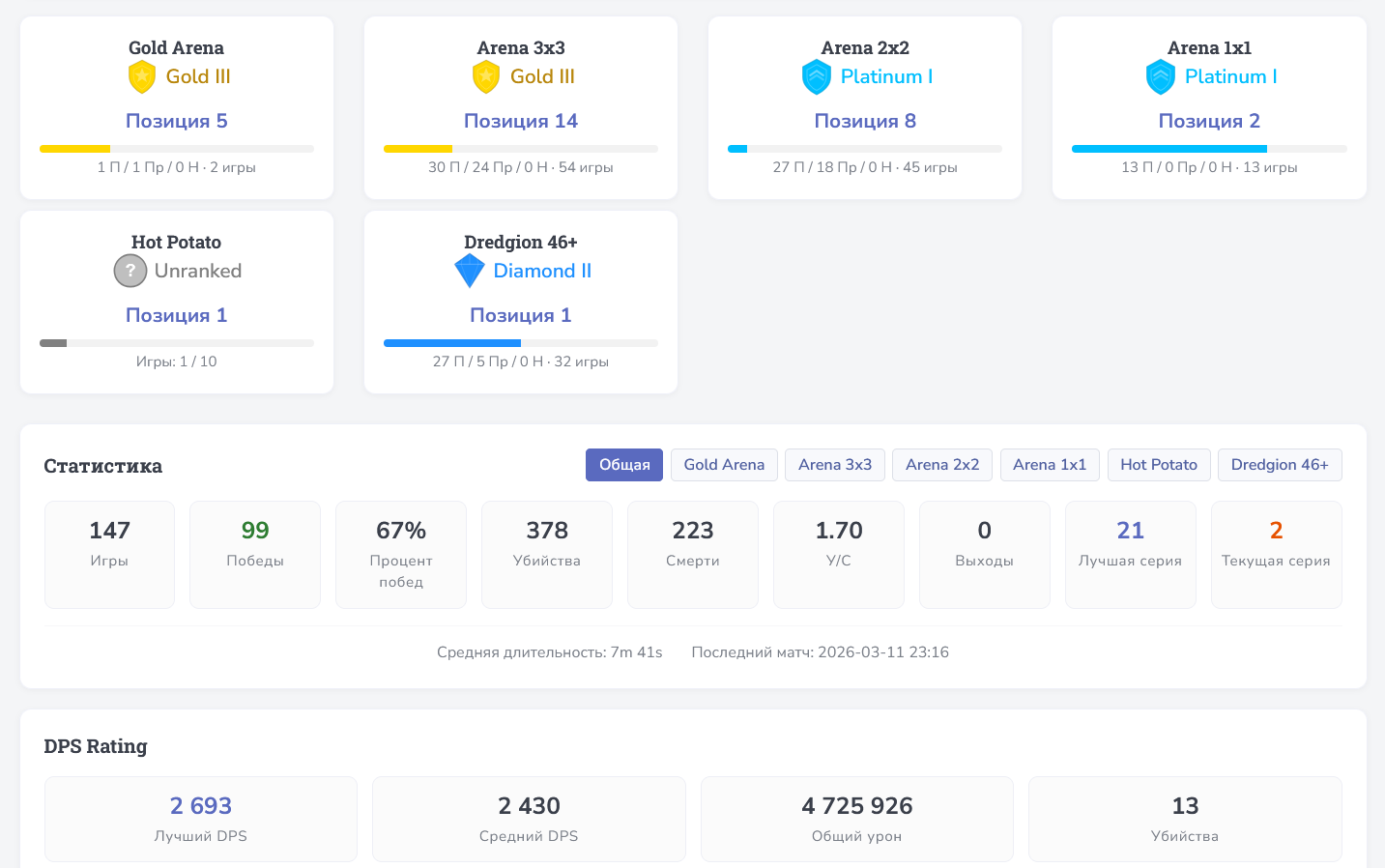Show Arena 2x2 statistics tab

942,465
